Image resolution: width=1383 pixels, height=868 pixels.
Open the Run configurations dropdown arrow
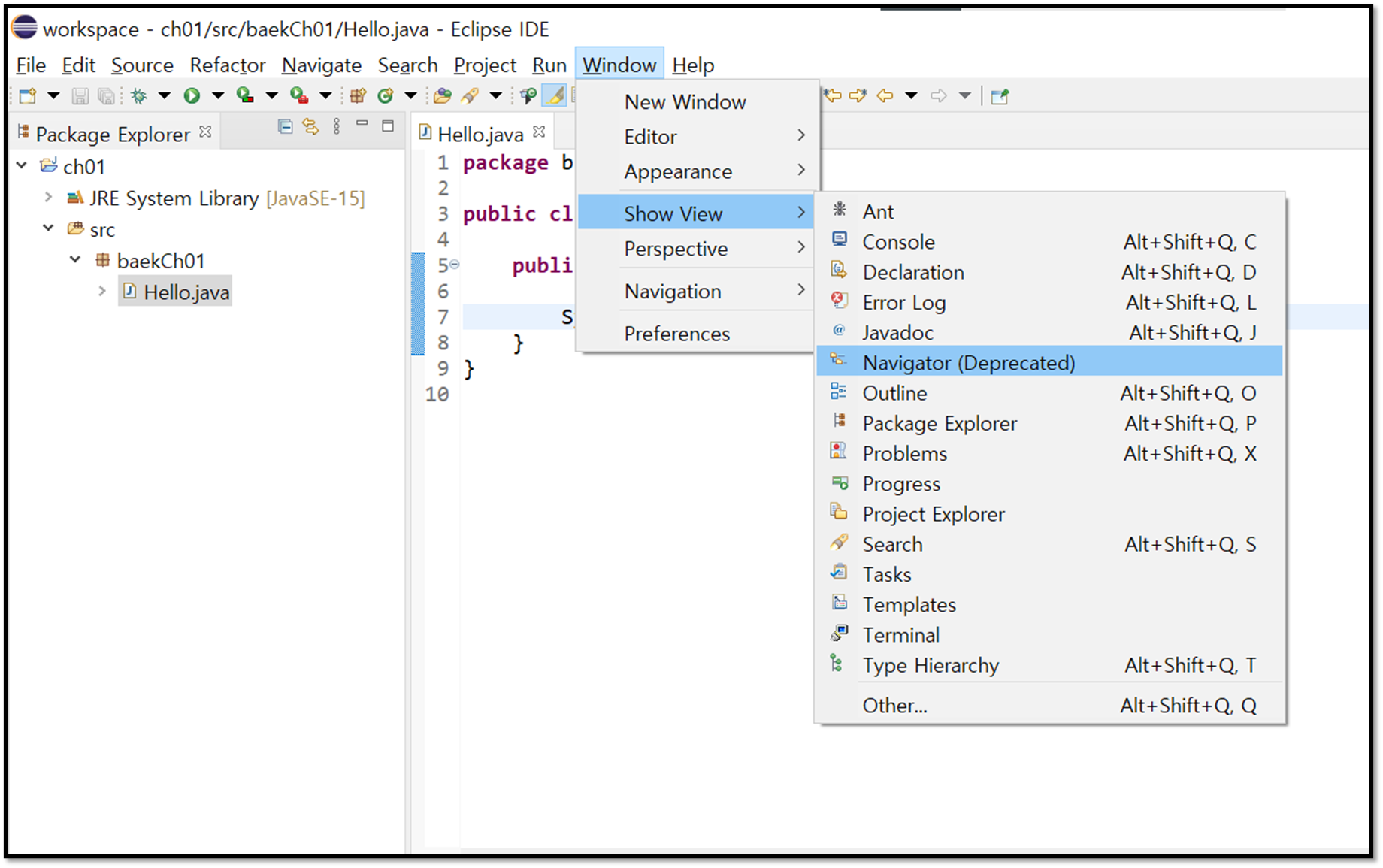[218, 95]
